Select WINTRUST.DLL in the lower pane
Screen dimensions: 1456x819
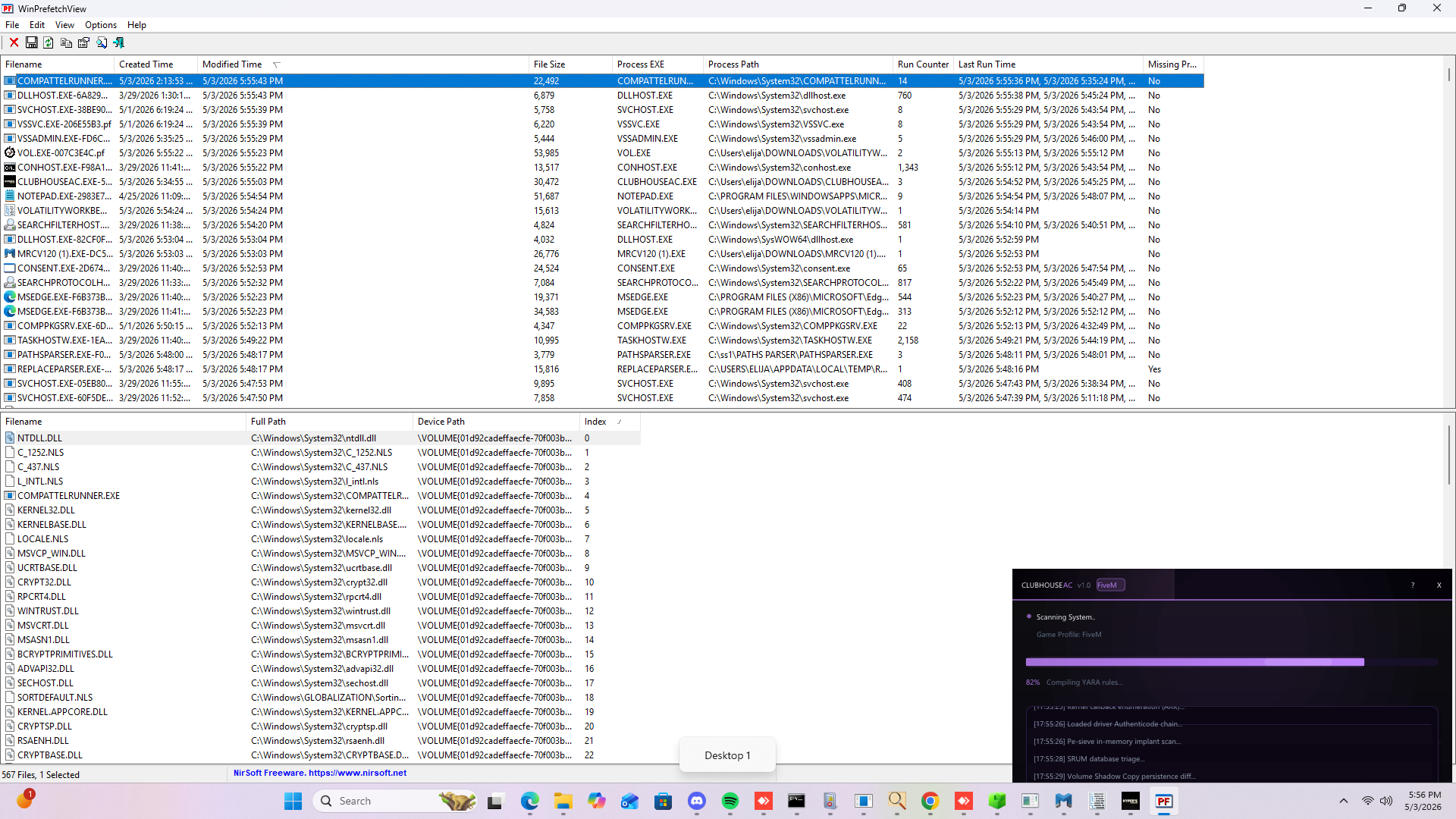[321, 610]
